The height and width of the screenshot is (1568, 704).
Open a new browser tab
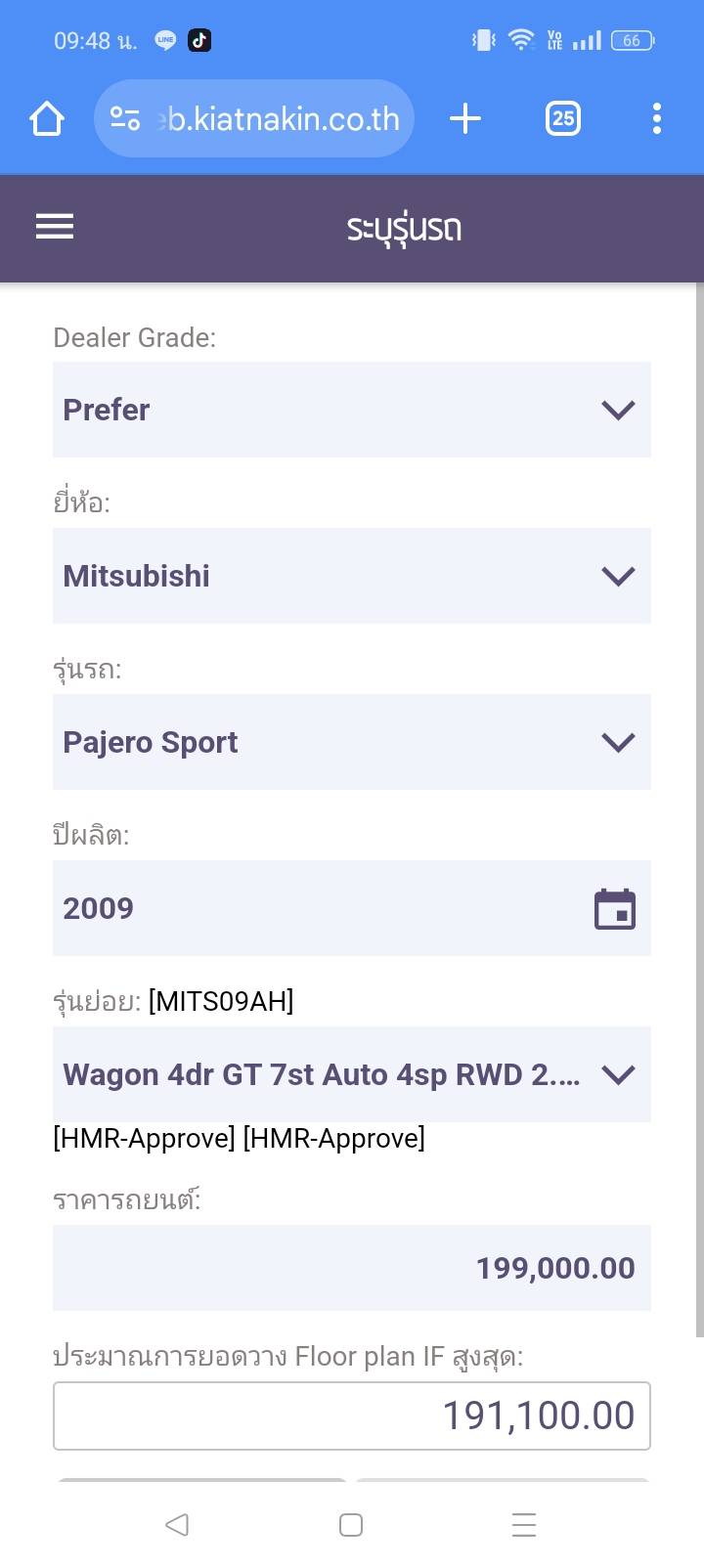(x=465, y=119)
